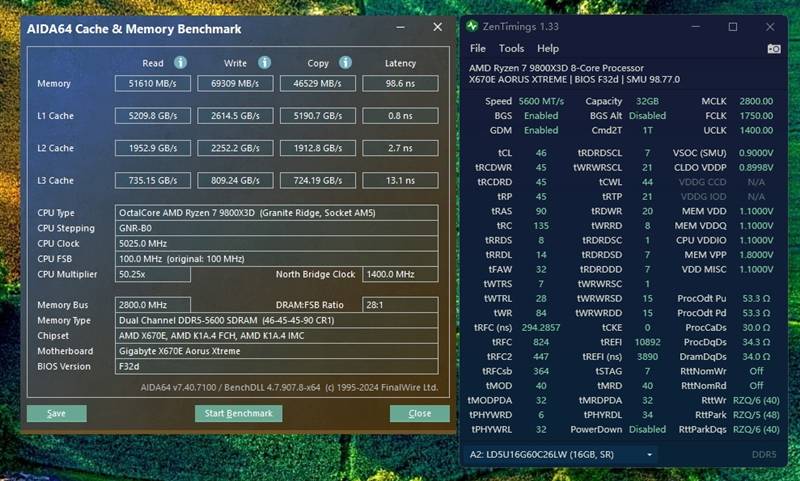Click the CPU Multiplier field 50.25x
The width and height of the screenshot is (800, 481).
point(153,274)
